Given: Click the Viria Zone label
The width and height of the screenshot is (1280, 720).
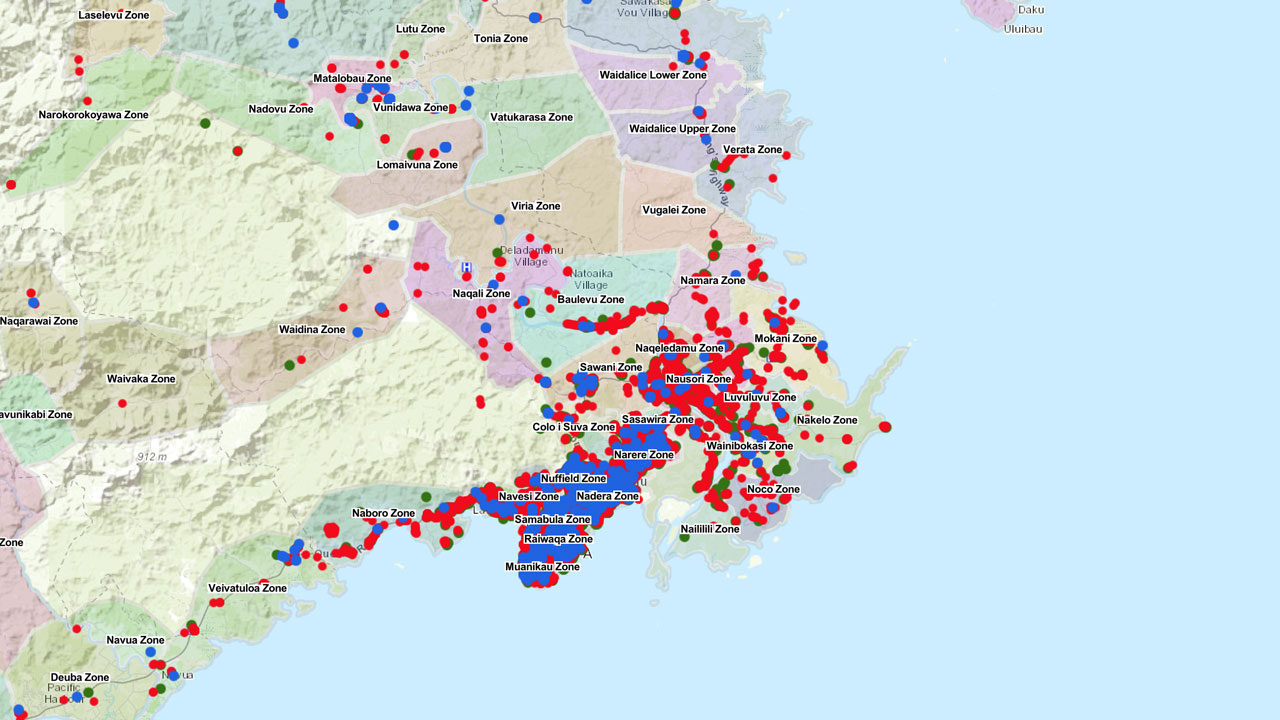Looking at the screenshot, I should pyautogui.click(x=536, y=206).
